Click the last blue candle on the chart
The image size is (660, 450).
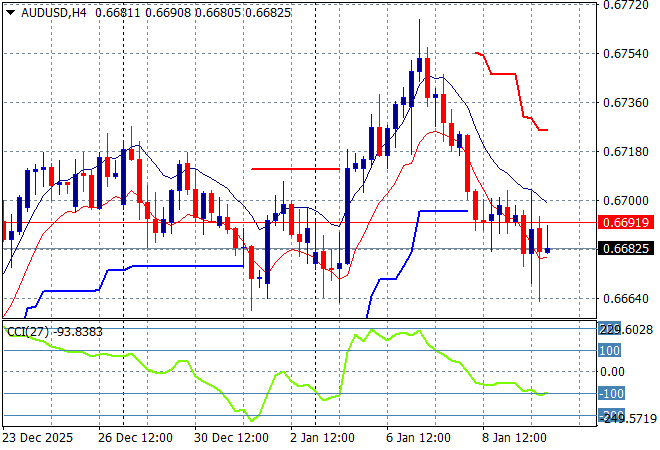[547, 249]
